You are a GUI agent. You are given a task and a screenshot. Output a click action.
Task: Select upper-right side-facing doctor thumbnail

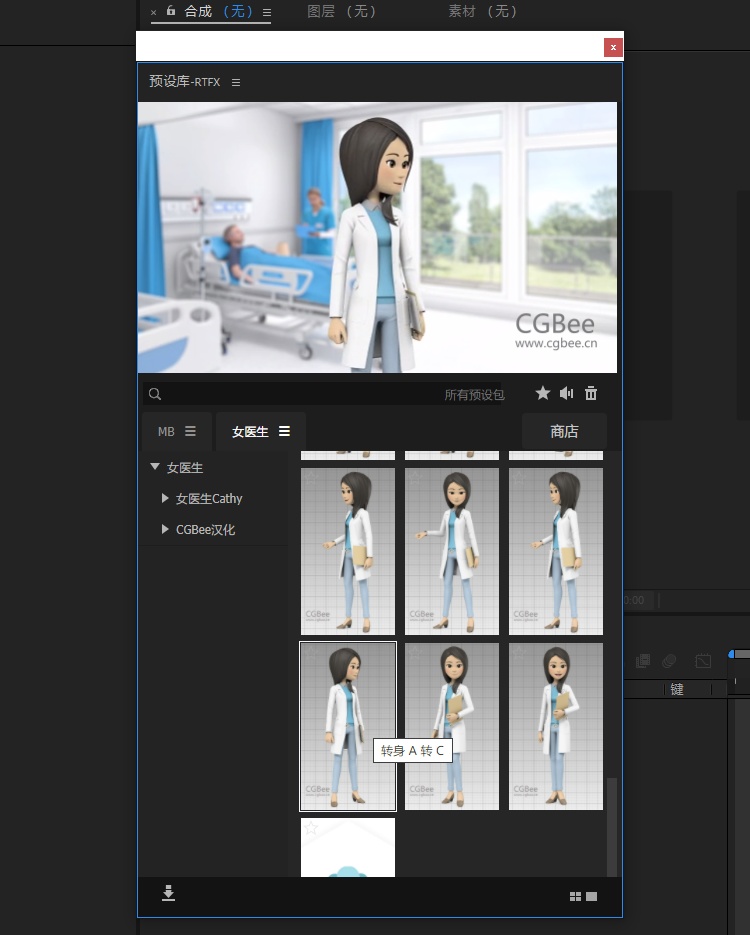click(x=556, y=551)
